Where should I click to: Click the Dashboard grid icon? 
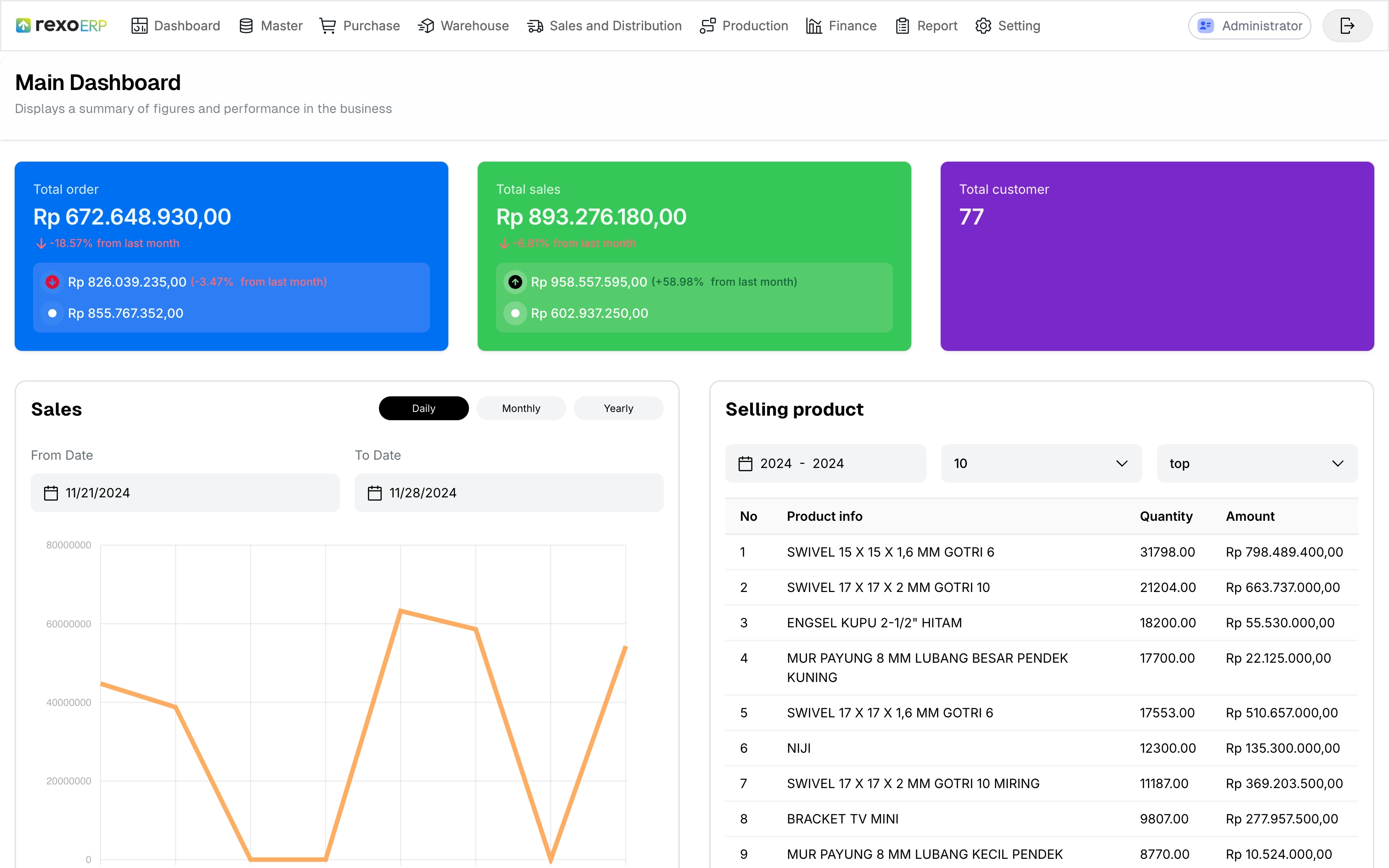click(140, 26)
